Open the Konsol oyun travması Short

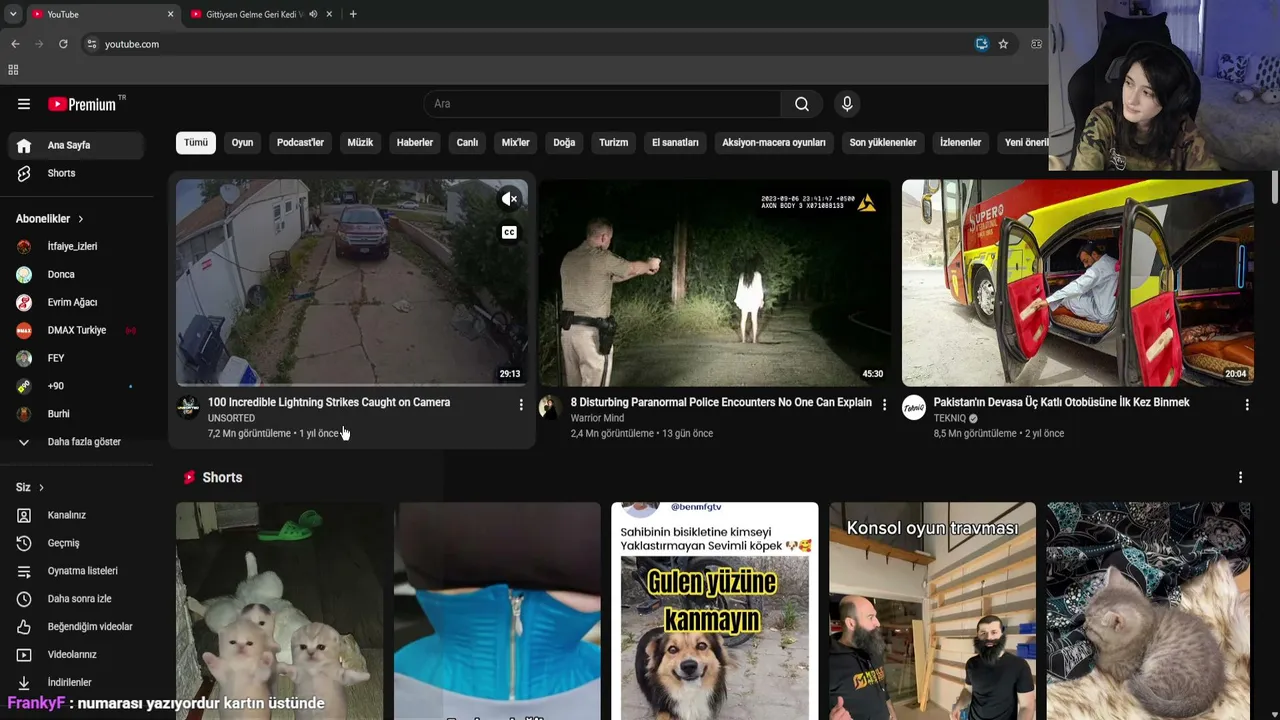[x=932, y=611]
